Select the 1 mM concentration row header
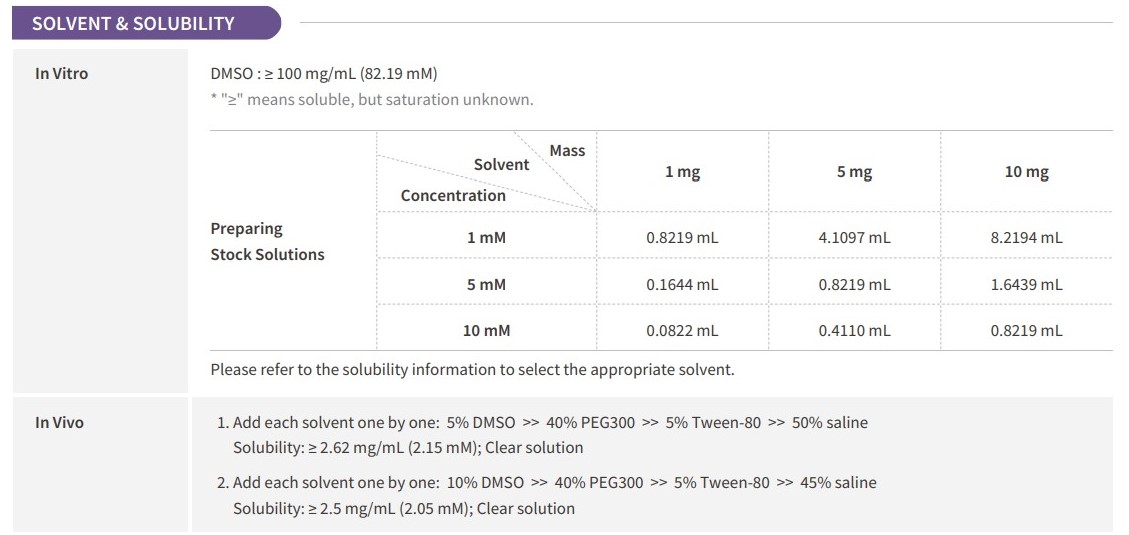The width and height of the screenshot is (1129, 535). pos(487,238)
